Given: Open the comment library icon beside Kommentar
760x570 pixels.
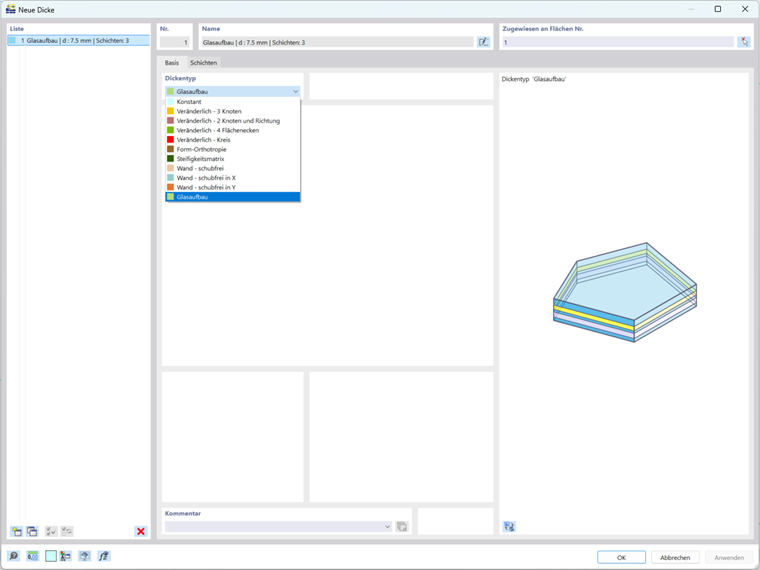Looking at the screenshot, I should 402,526.
